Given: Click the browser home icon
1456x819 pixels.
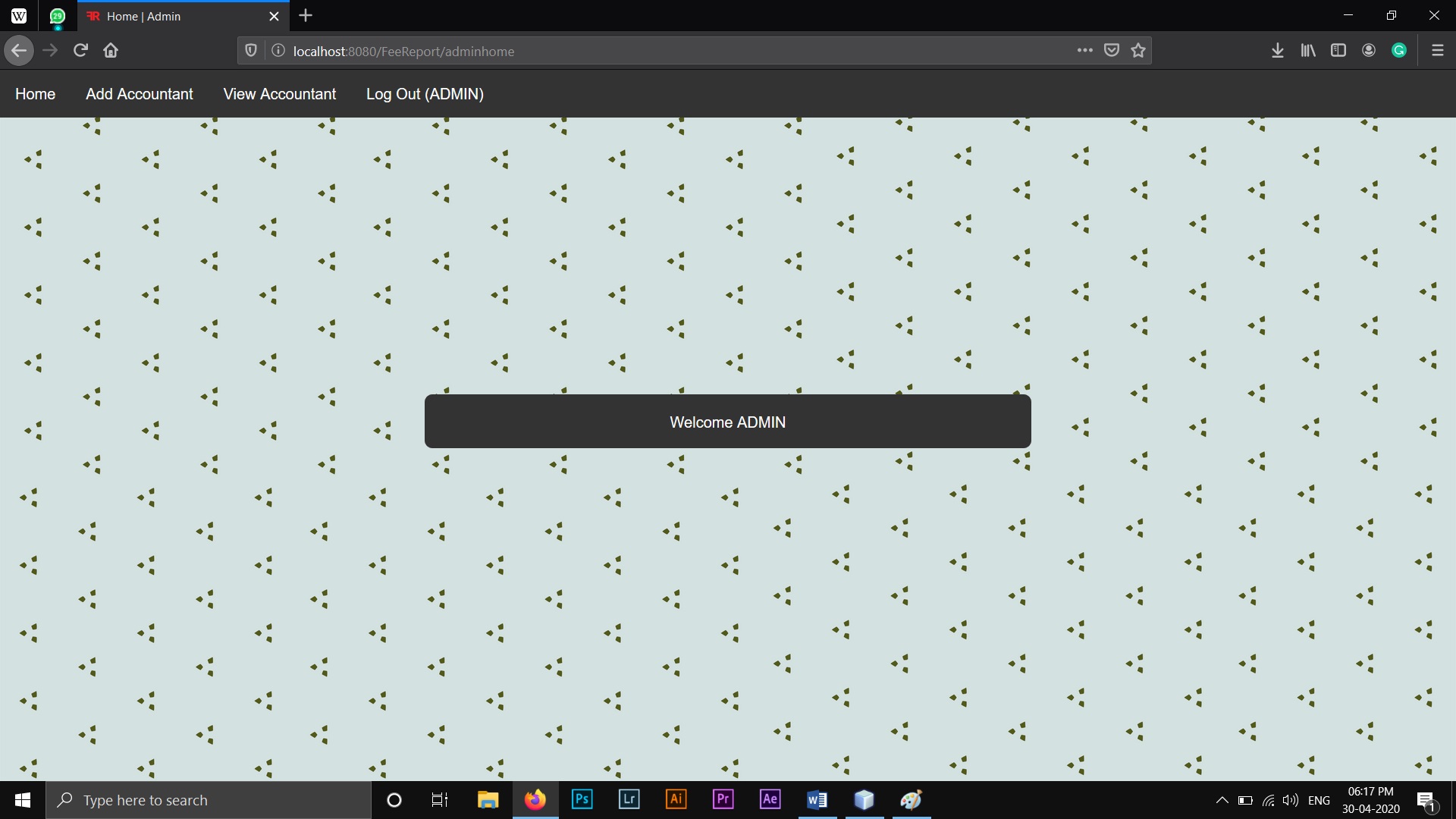Looking at the screenshot, I should [x=111, y=51].
